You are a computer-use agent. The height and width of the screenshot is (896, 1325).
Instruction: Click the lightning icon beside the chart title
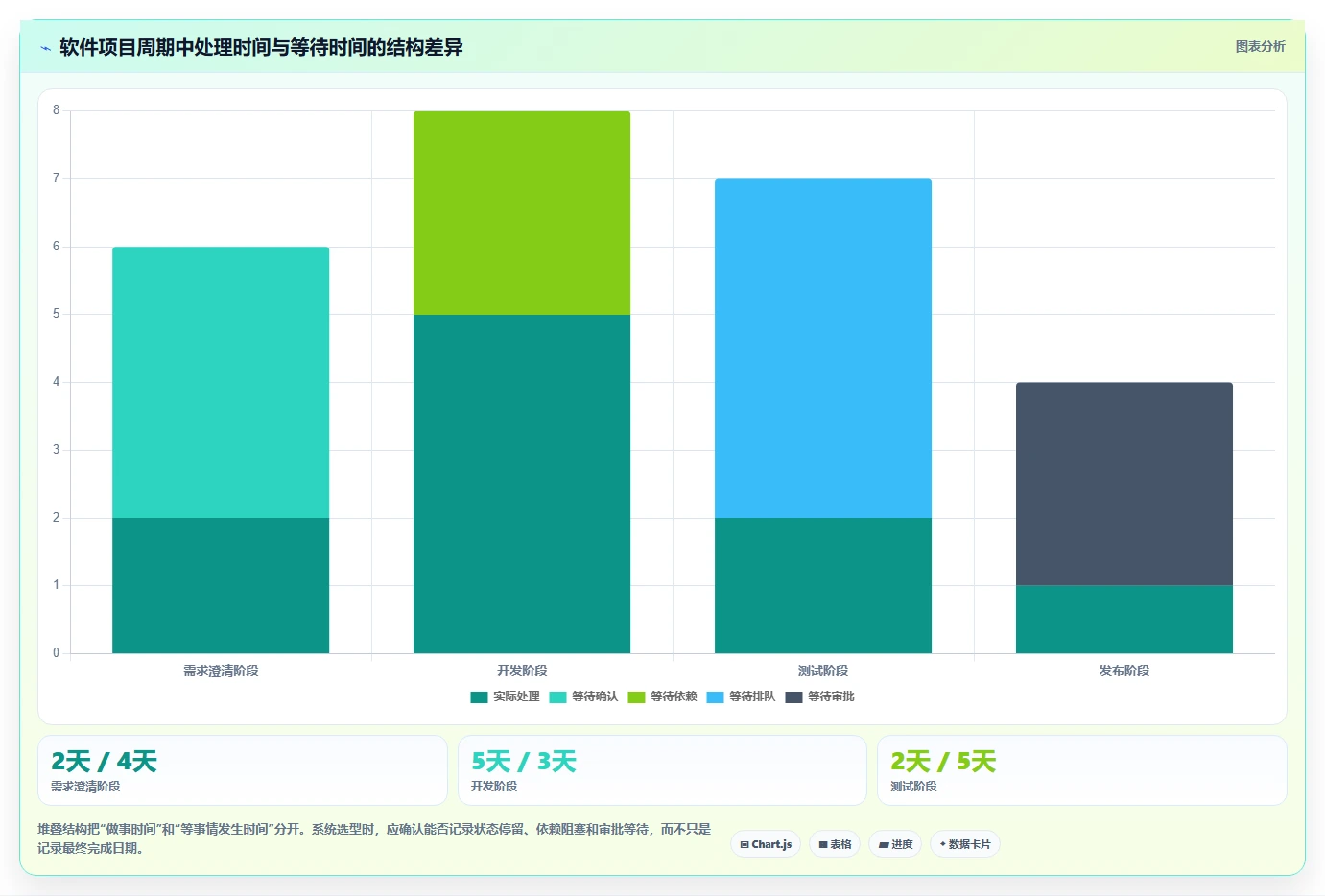(x=45, y=48)
